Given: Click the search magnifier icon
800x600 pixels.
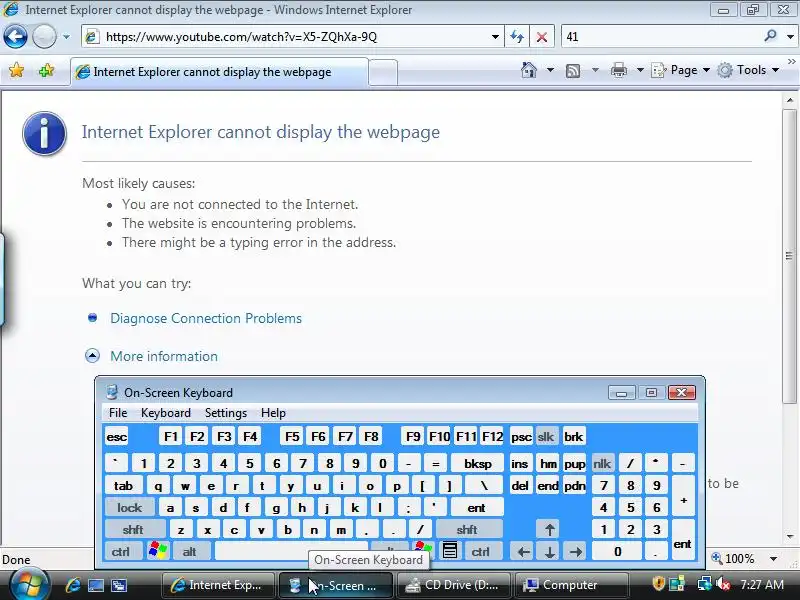Looking at the screenshot, I should pos(770,36).
